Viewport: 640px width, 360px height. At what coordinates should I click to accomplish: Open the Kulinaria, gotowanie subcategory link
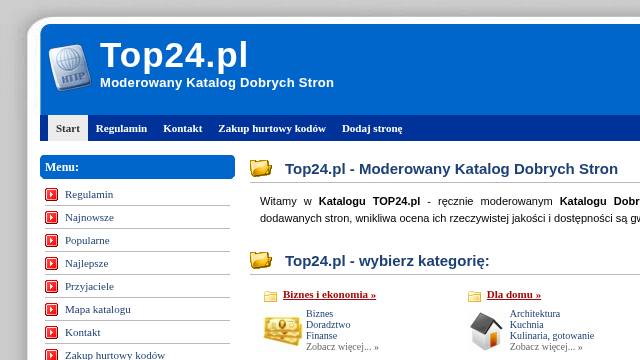click(552, 336)
